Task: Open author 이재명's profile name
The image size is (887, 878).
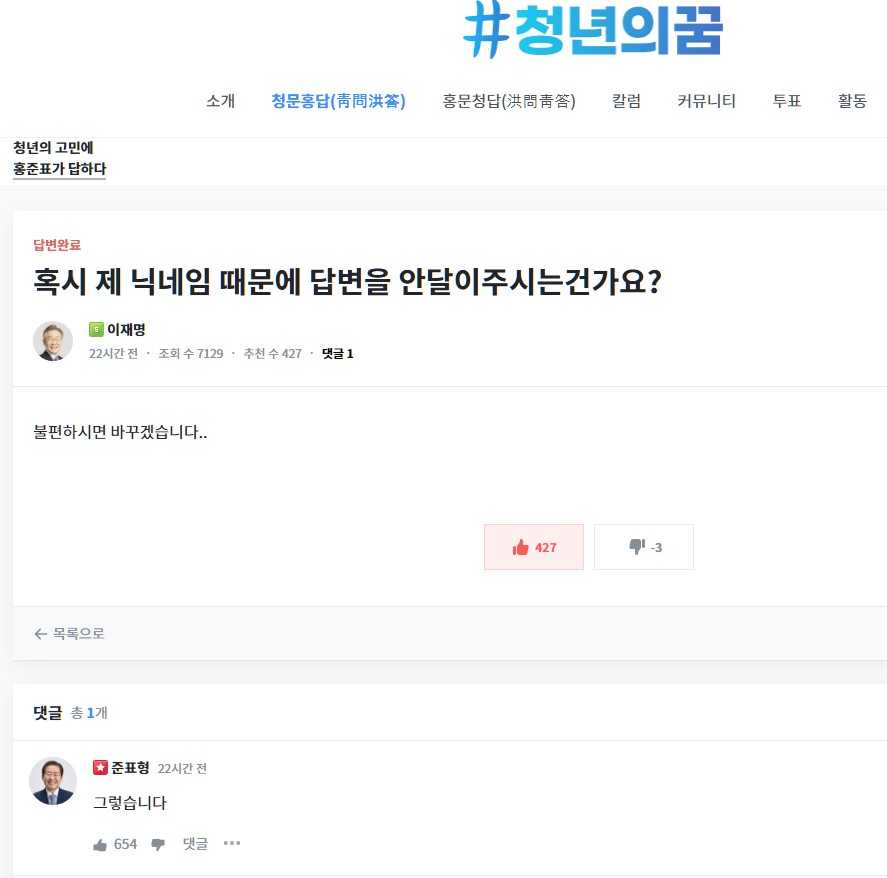Action: click(126, 330)
